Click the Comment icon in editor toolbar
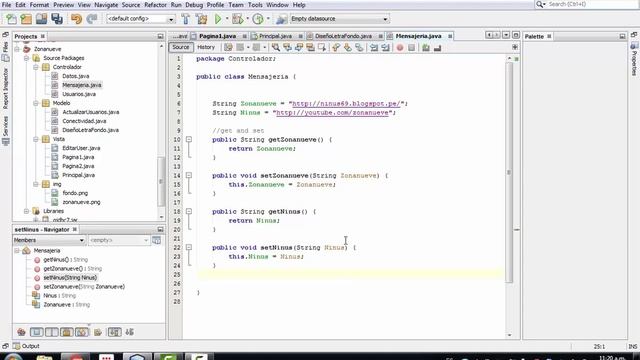 [x=426, y=48]
